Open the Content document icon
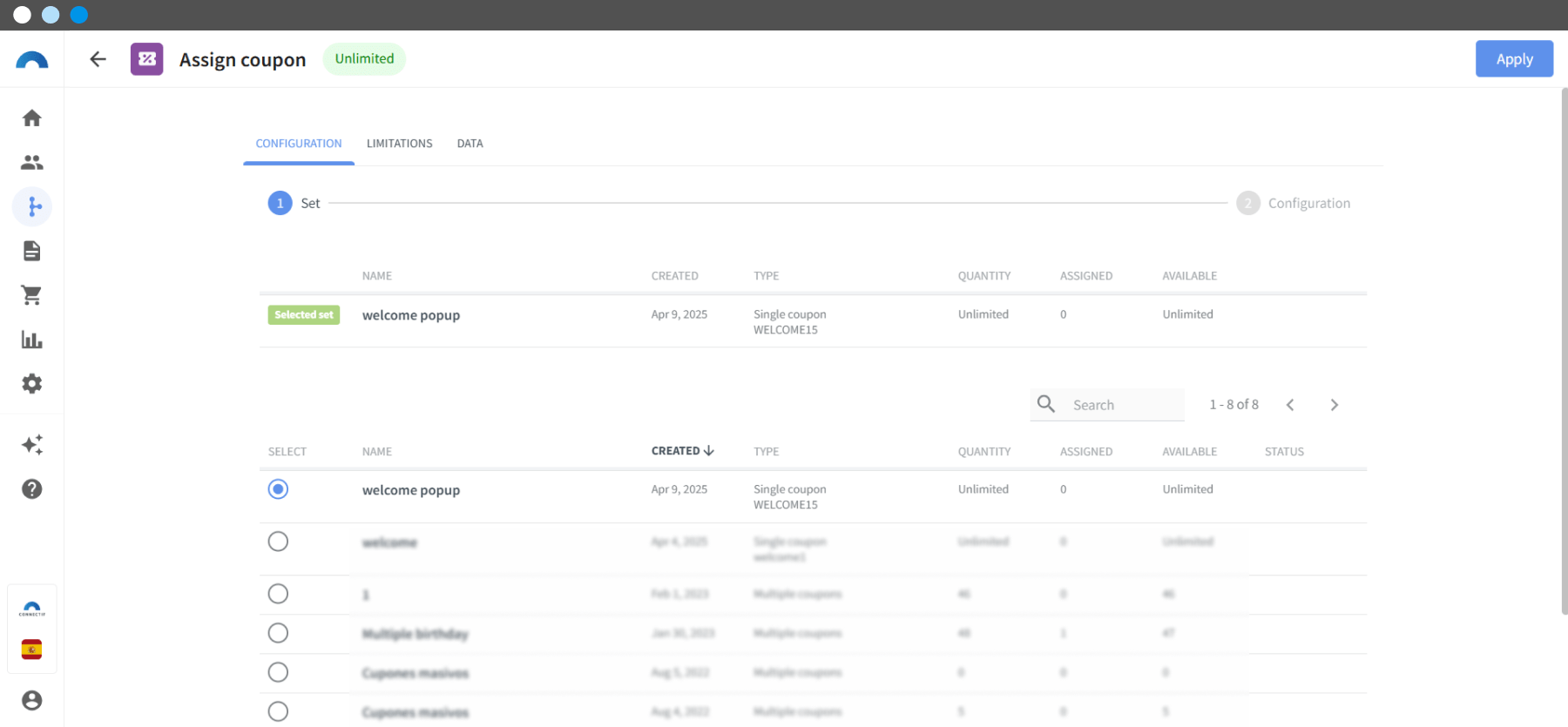 coord(32,252)
